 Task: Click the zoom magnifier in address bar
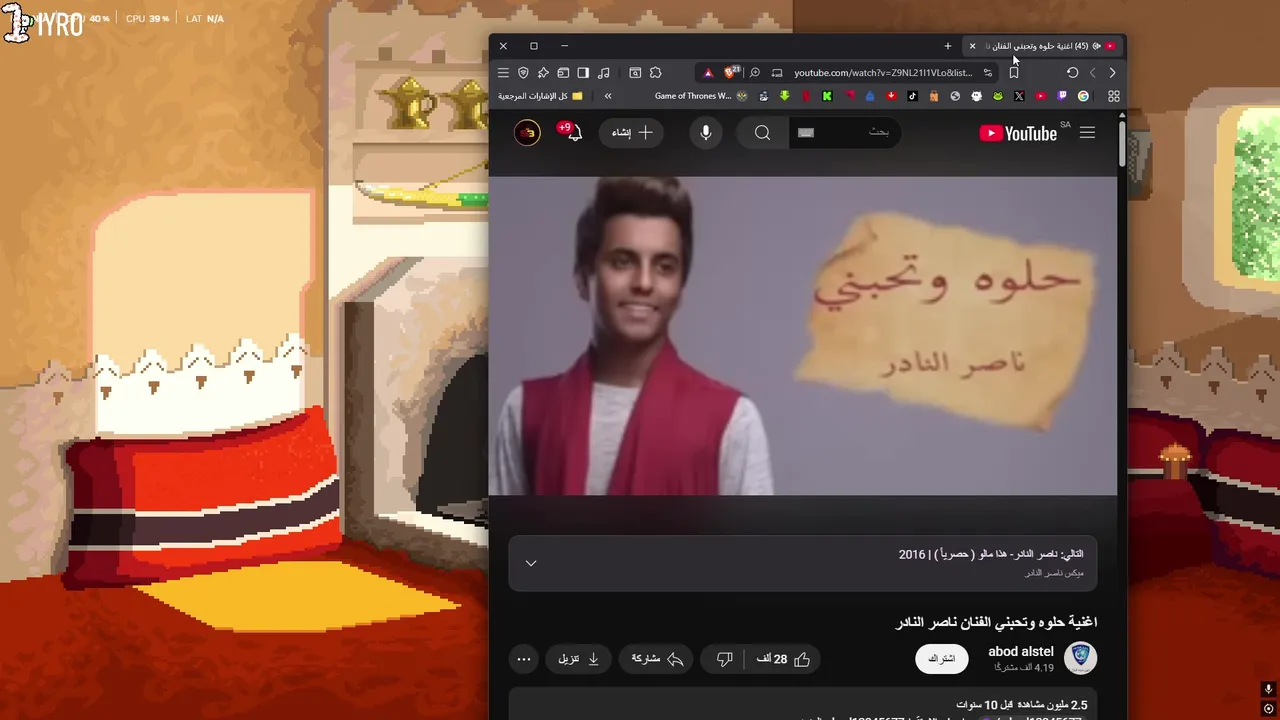tap(755, 73)
